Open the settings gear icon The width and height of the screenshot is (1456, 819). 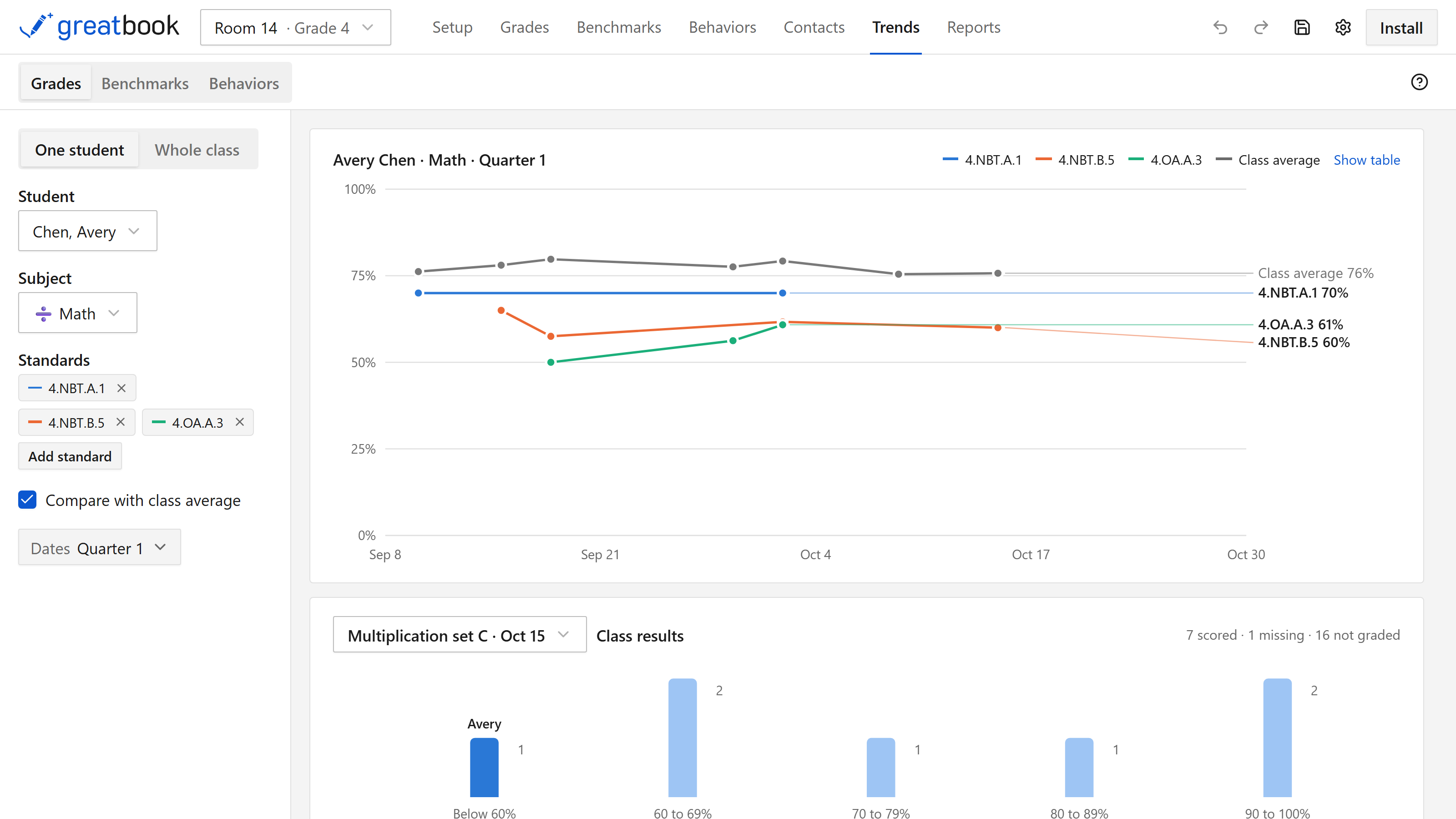point(1343,27)
